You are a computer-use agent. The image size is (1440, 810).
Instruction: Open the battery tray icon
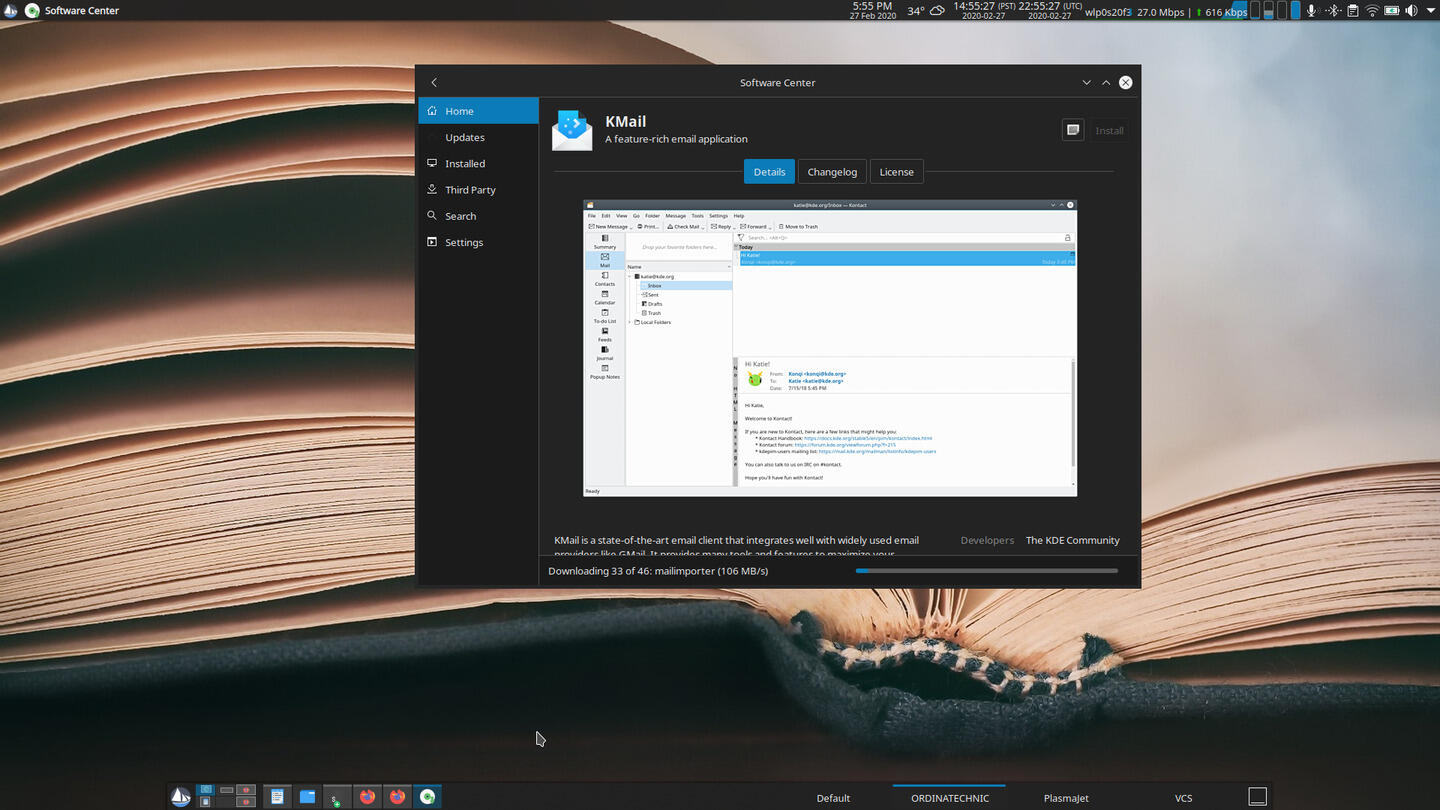[x=1391, y=11]
